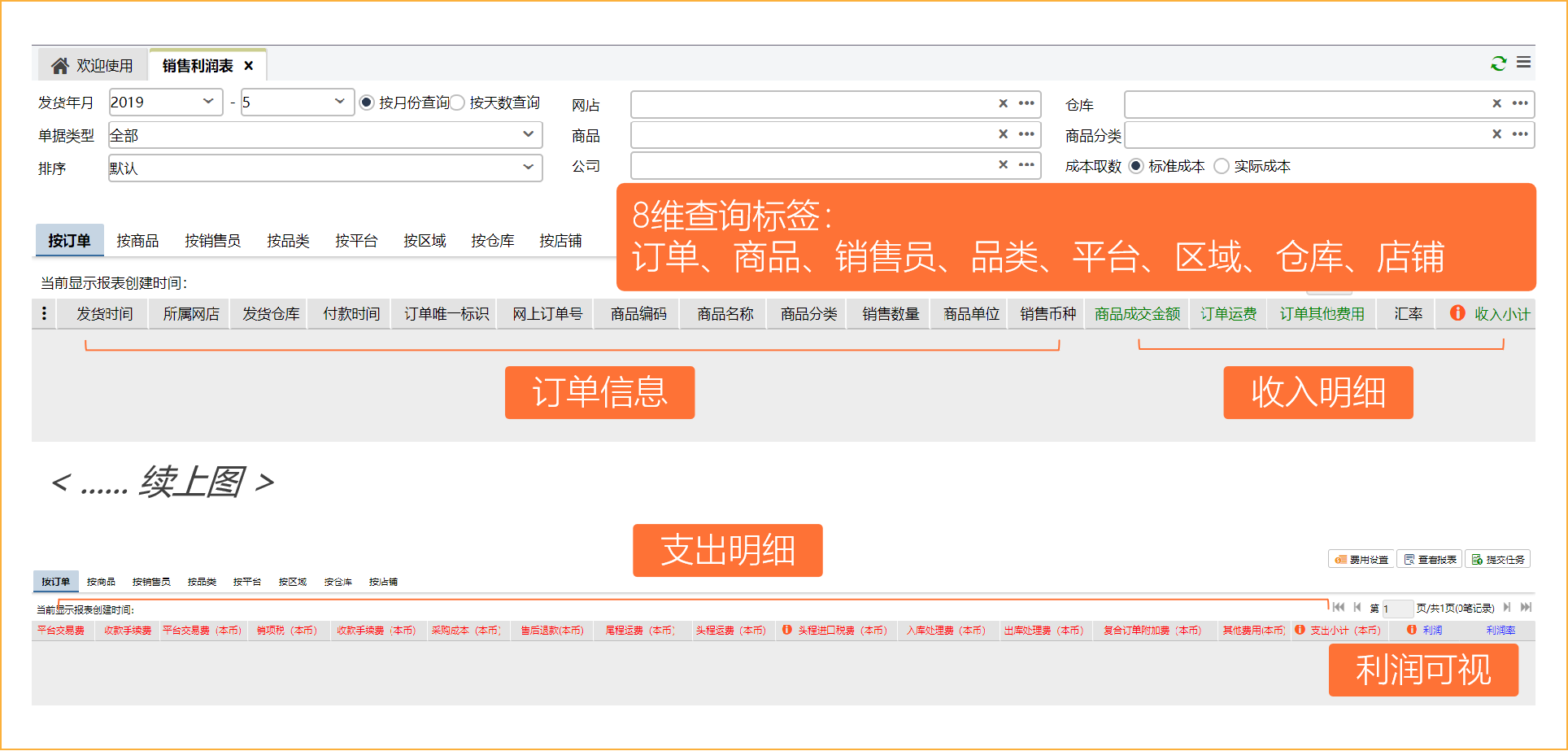This screenshot has height=751, width=1568.
Task: Select the 按月份查询 radio button
Action: [365, 103]
